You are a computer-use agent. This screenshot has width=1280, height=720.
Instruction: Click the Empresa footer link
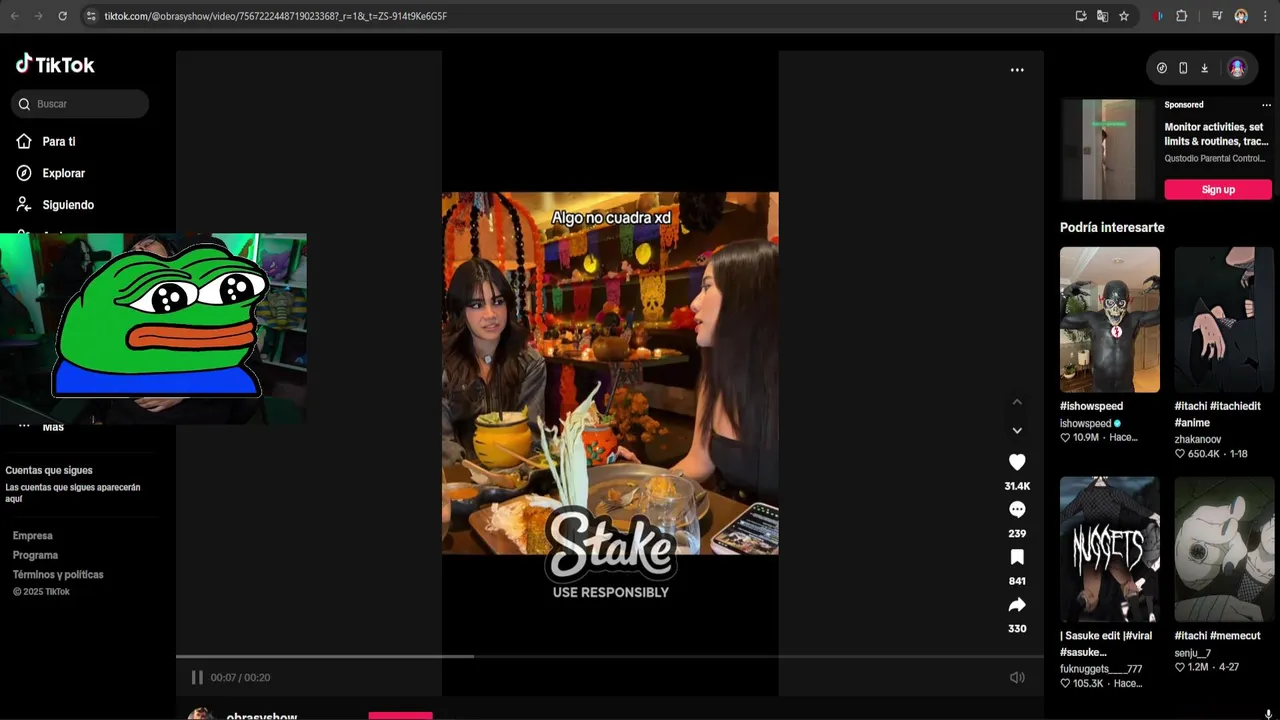pyautogui.click(x=33, y=536)
